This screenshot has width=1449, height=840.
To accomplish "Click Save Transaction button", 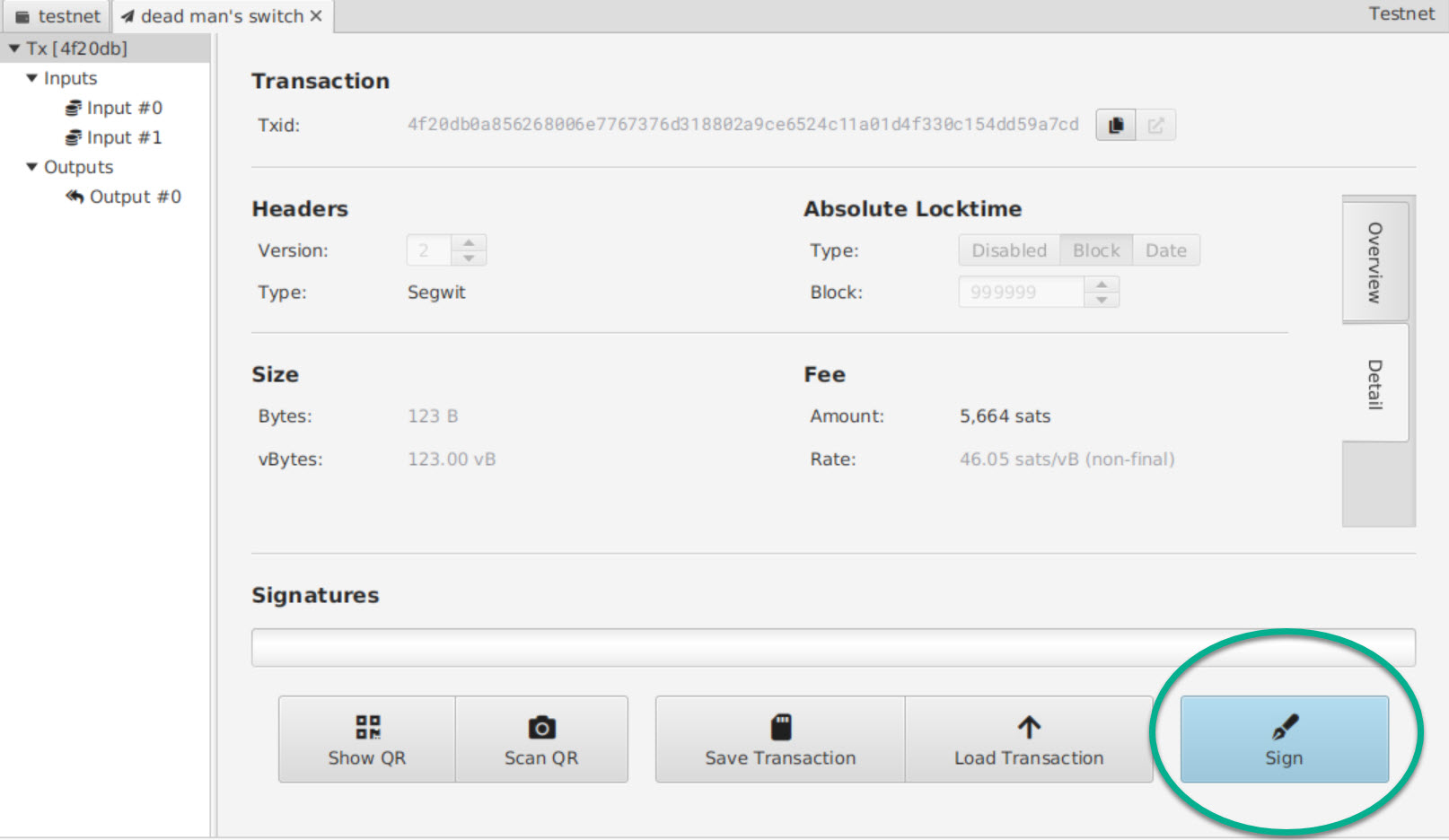I will [779, 739].
